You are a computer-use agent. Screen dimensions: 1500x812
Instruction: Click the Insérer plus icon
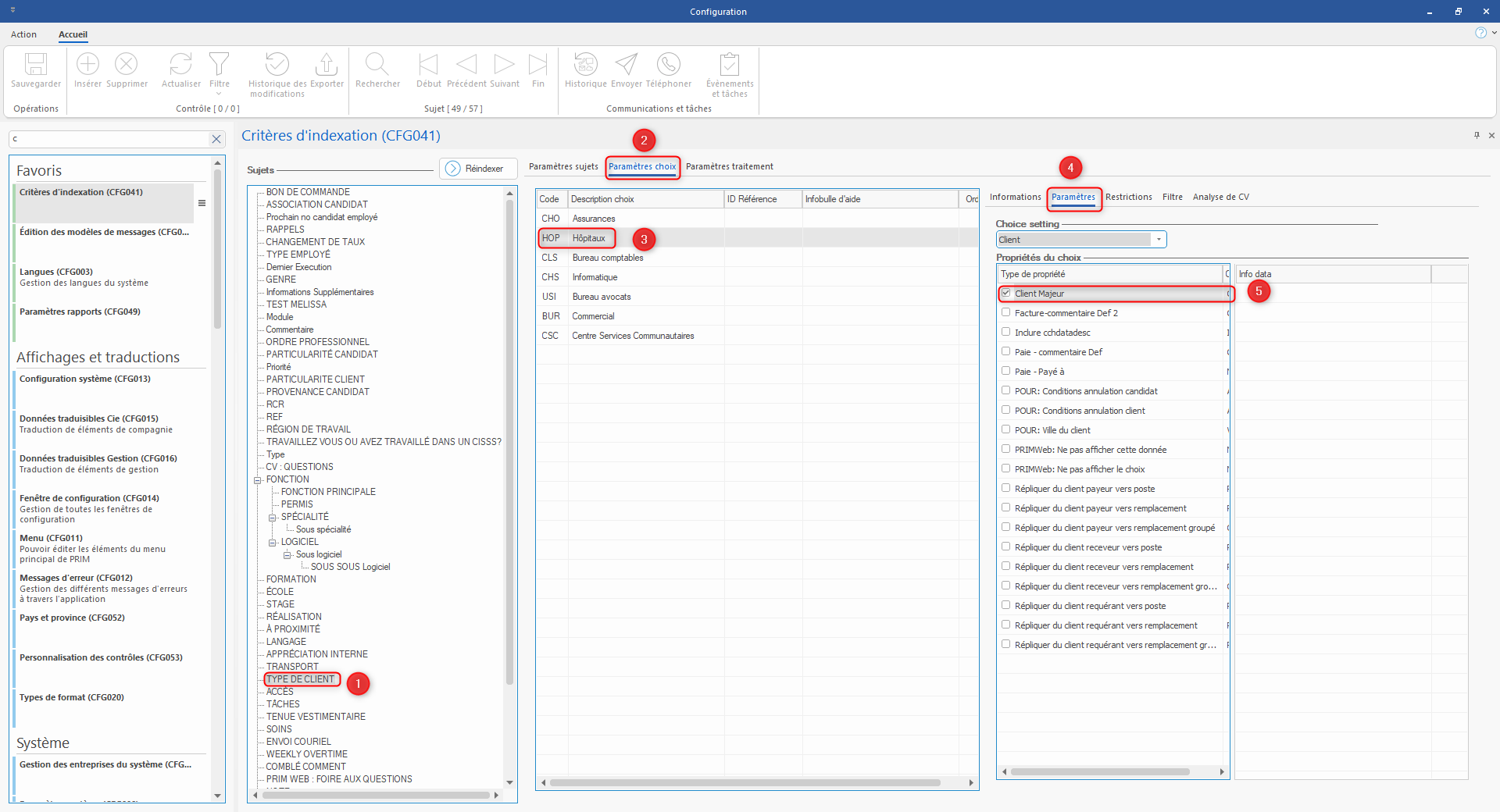(x=87, y=65)
